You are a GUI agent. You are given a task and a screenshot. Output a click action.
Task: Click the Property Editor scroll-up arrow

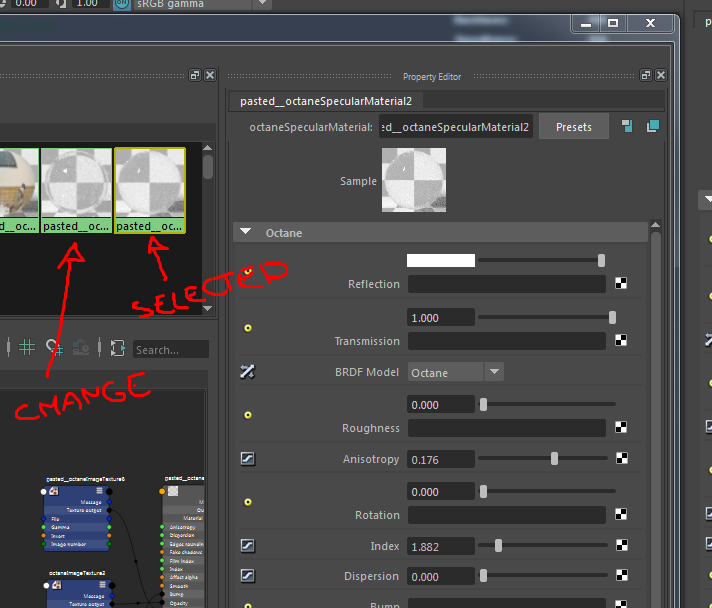(655, 225)
